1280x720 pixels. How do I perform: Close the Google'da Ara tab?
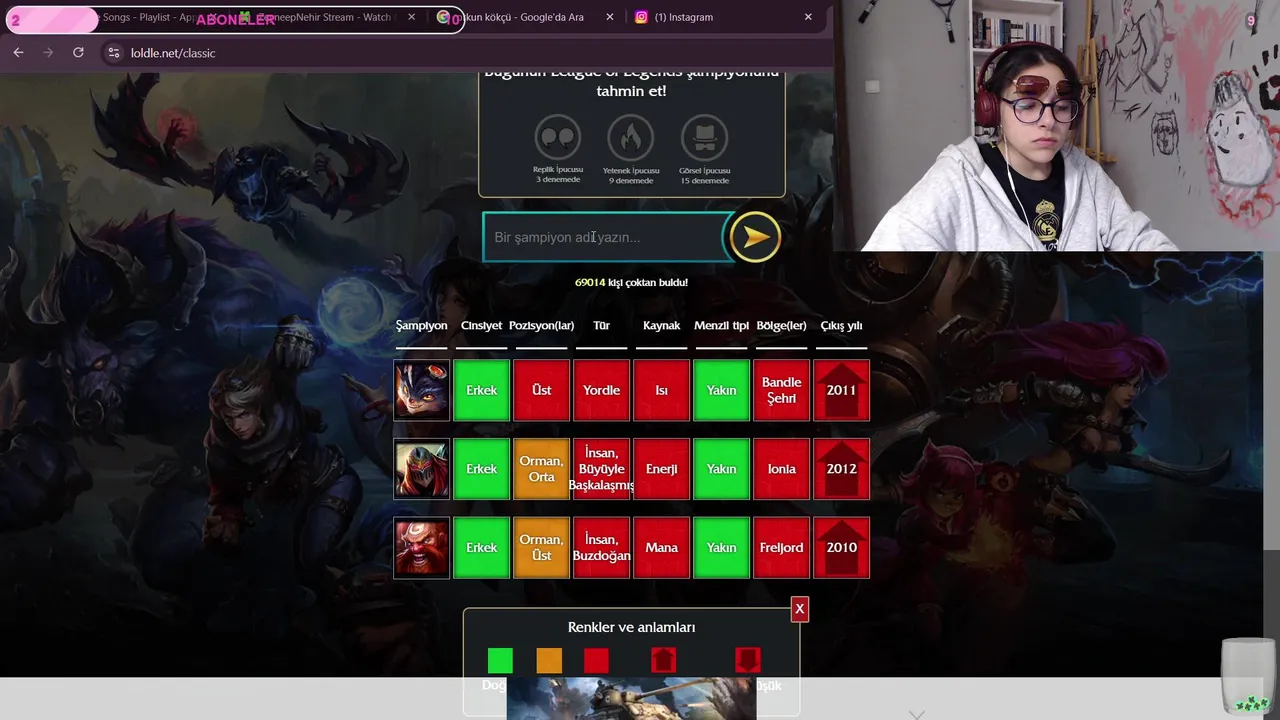[x=610, y=17]
